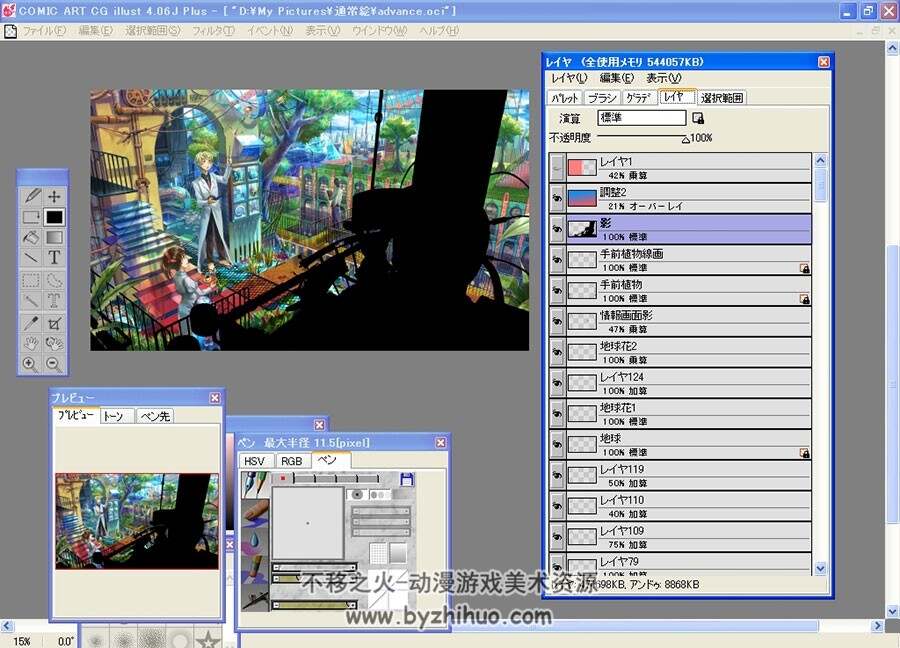Select the レイヤ110 layer row
This screenshot has width=900, height=648.
(x=680, y=506)
